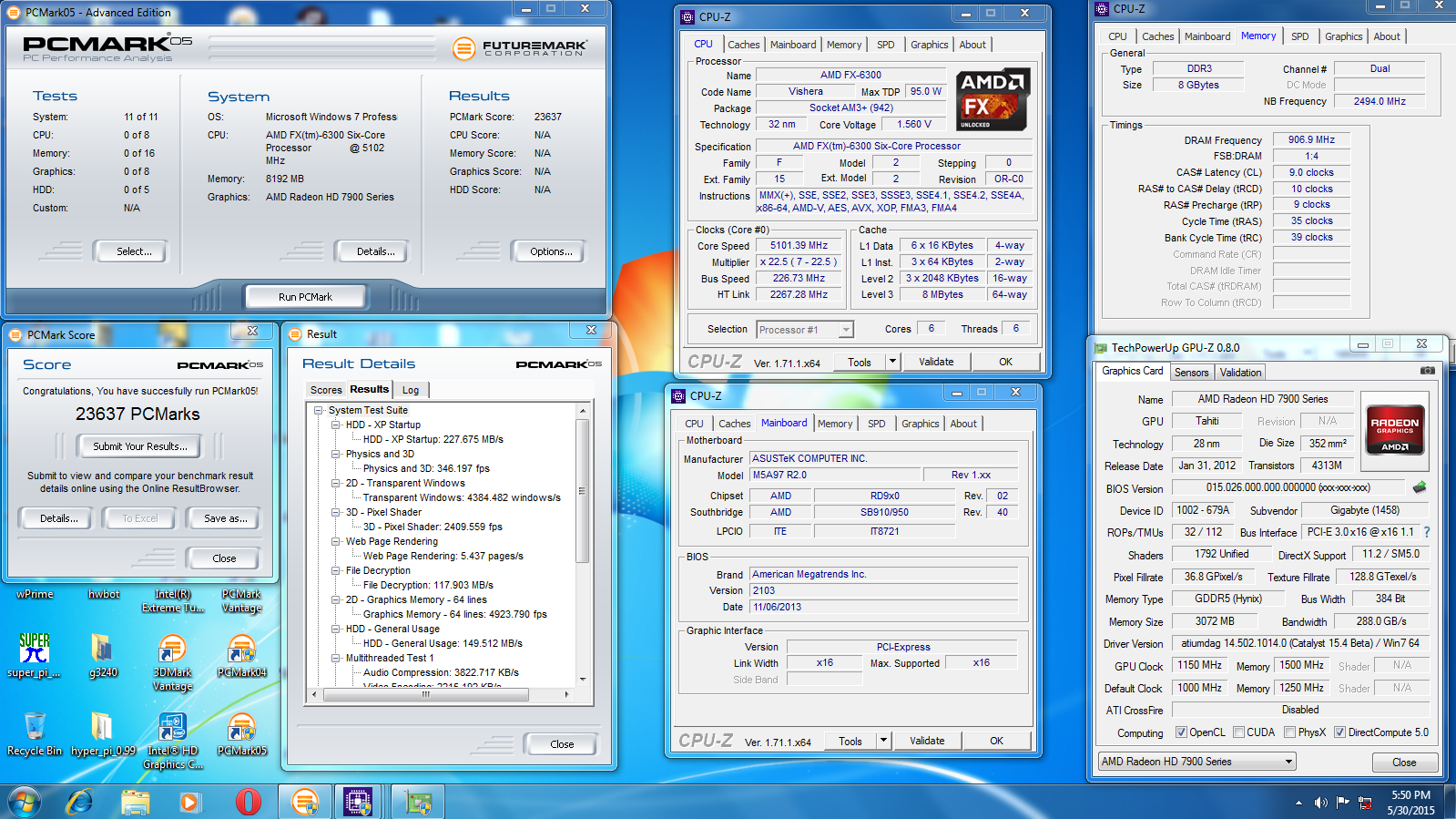Collapse the Web Page Rendering node

336,541
